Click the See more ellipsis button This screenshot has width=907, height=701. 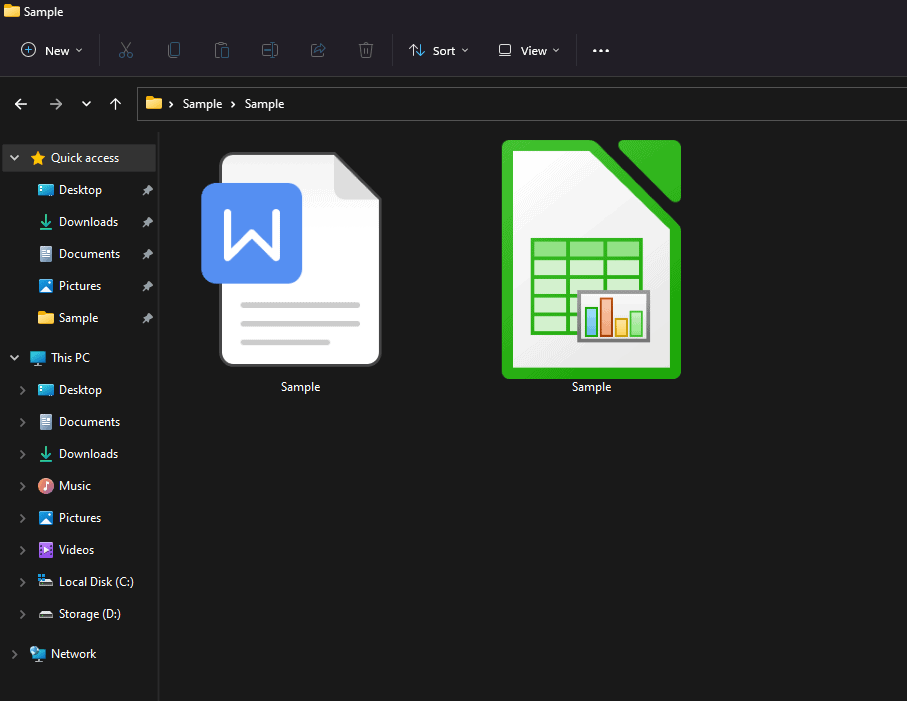coord(601,50)
